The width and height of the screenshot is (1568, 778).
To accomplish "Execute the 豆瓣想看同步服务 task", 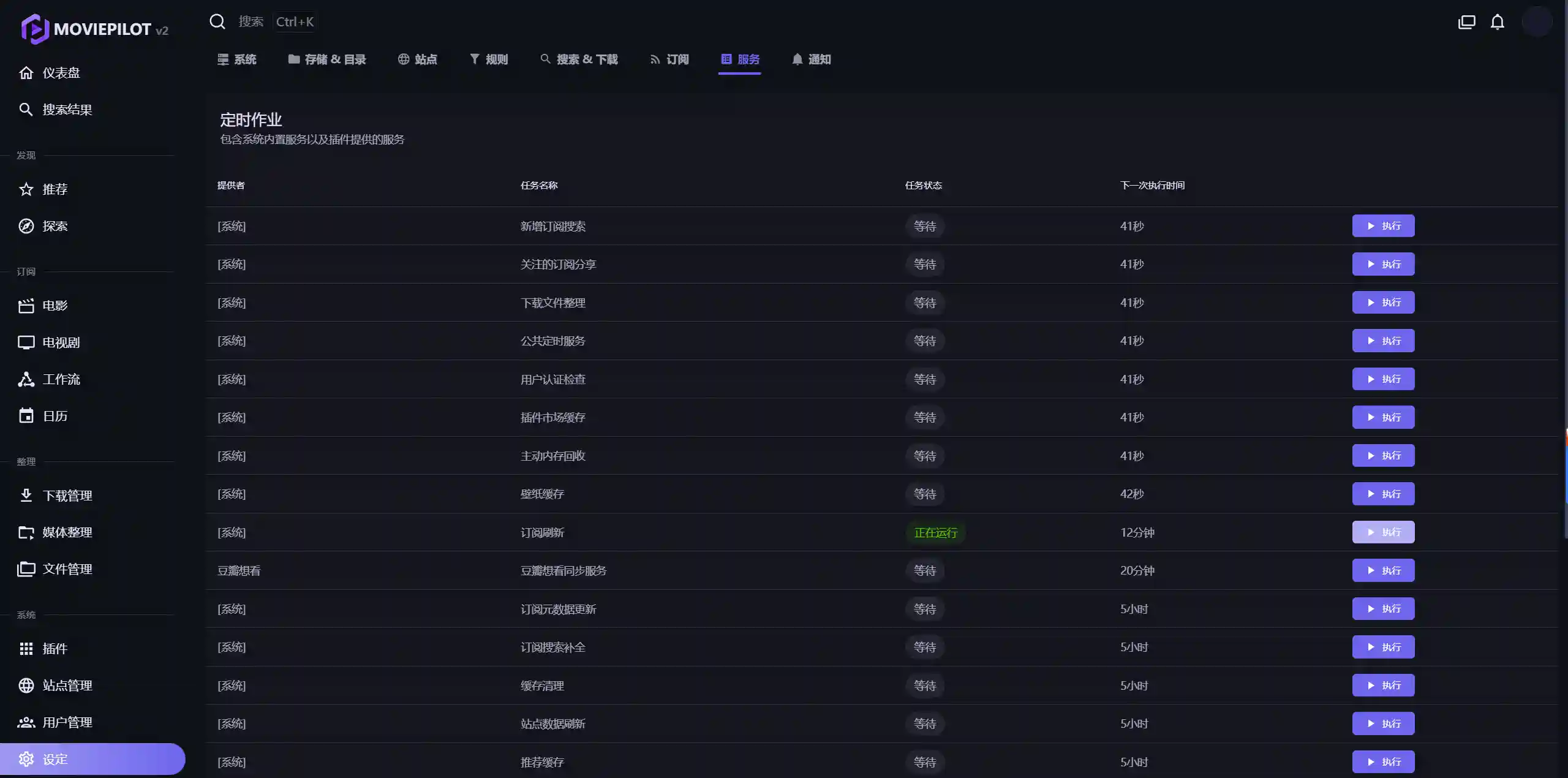I will [x=1383, y=570].
